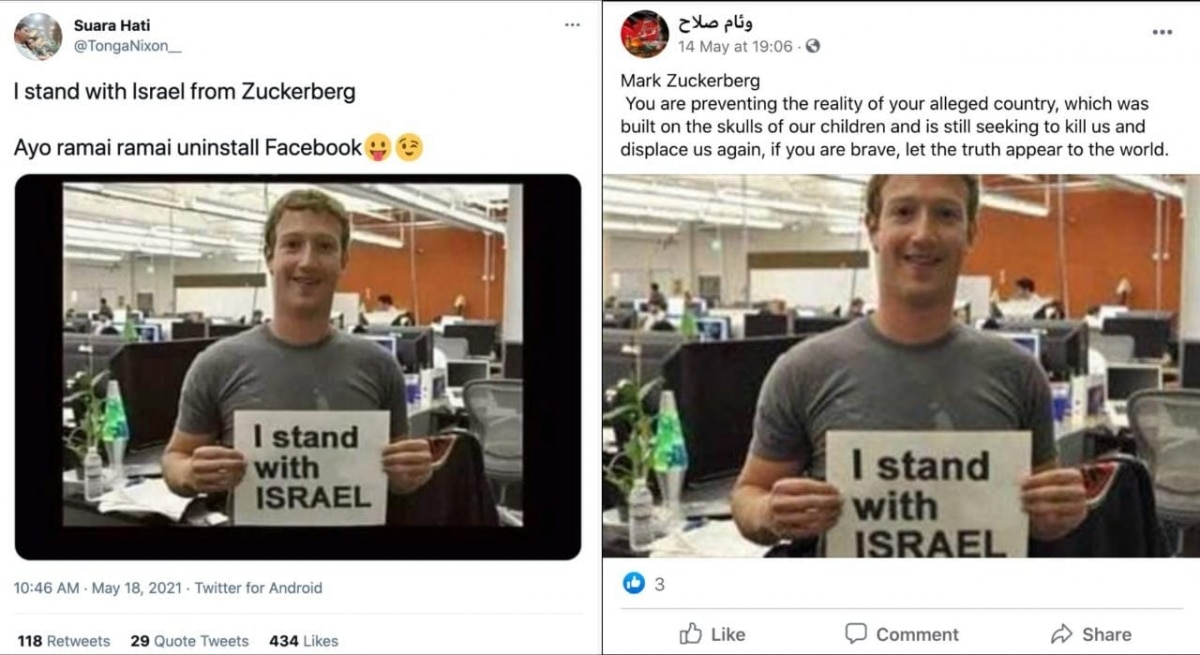The width and height of the screenshot is (1200, 655).
Task: Open the tweet's three-dot more menu
Action: pos(572,24)
